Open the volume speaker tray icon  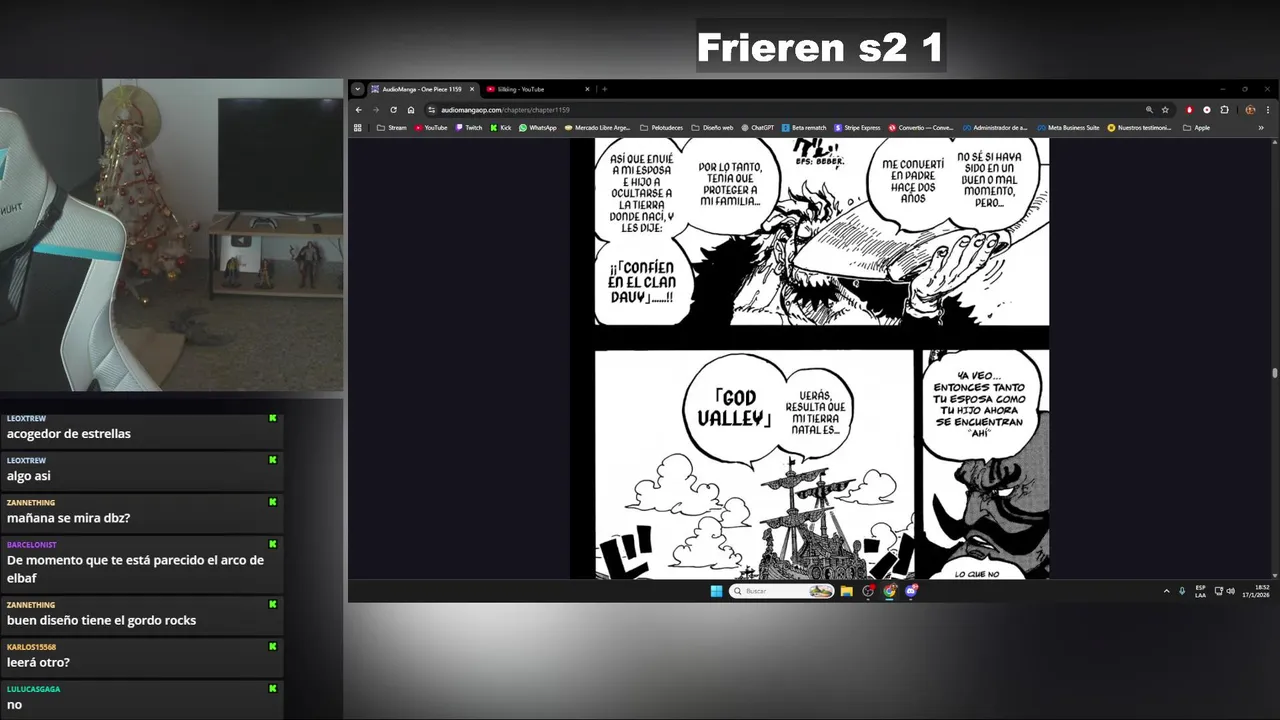pos(1230,591)
